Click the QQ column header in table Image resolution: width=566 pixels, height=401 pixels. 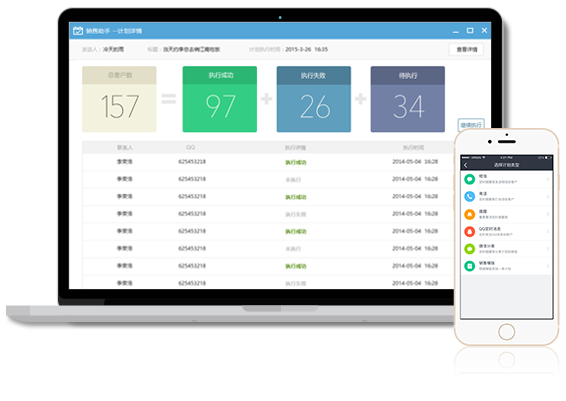(191, 147)
